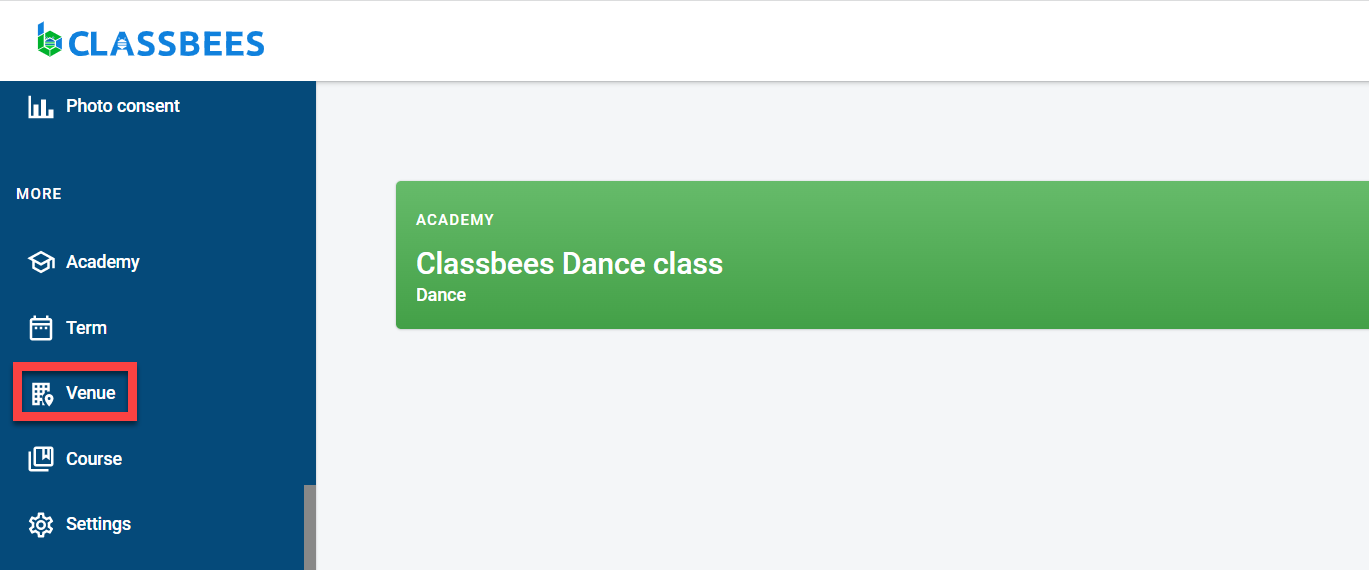Click the Classbees Dance class title

(x=569, y=264)
